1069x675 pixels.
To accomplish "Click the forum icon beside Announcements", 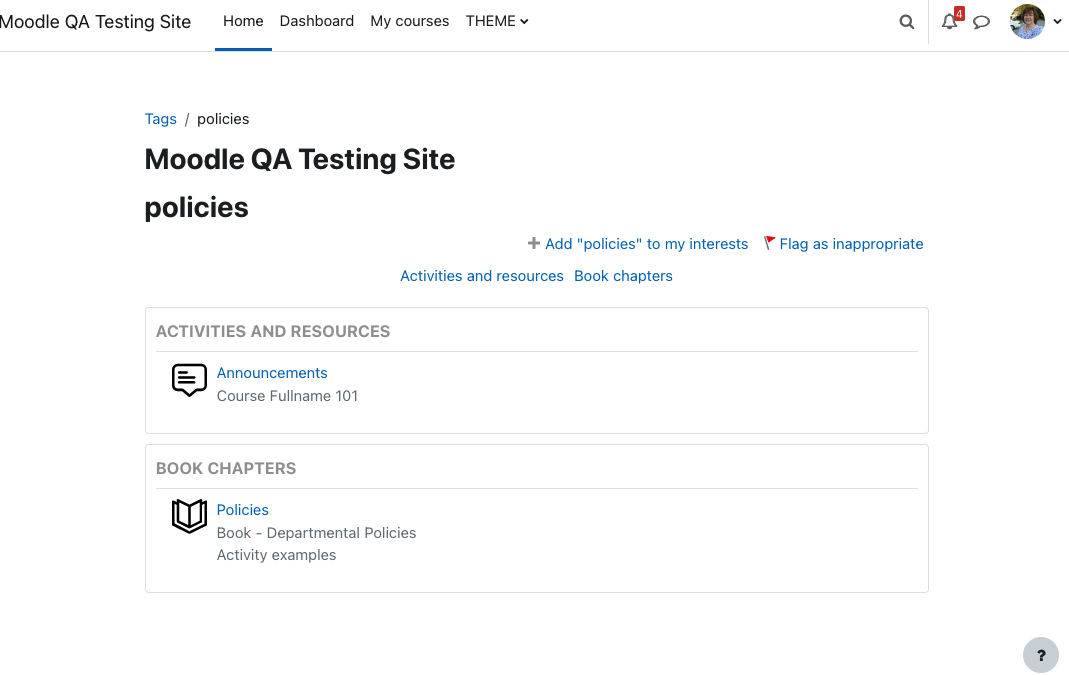I will 189,380.
